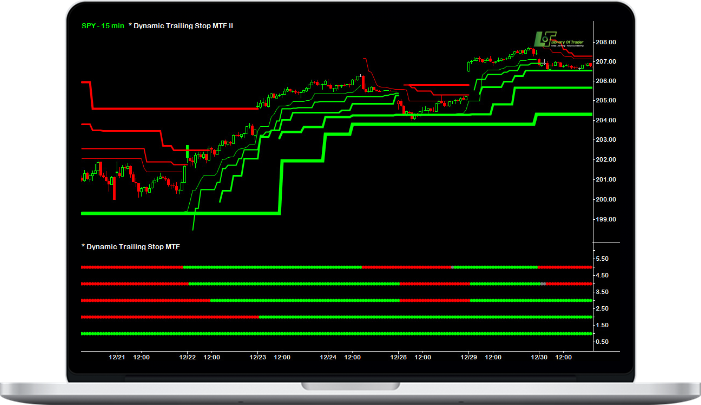
Task: Click the lower Dynamic Trailing Stop MTF label
Action: click(x=130, y=245)
